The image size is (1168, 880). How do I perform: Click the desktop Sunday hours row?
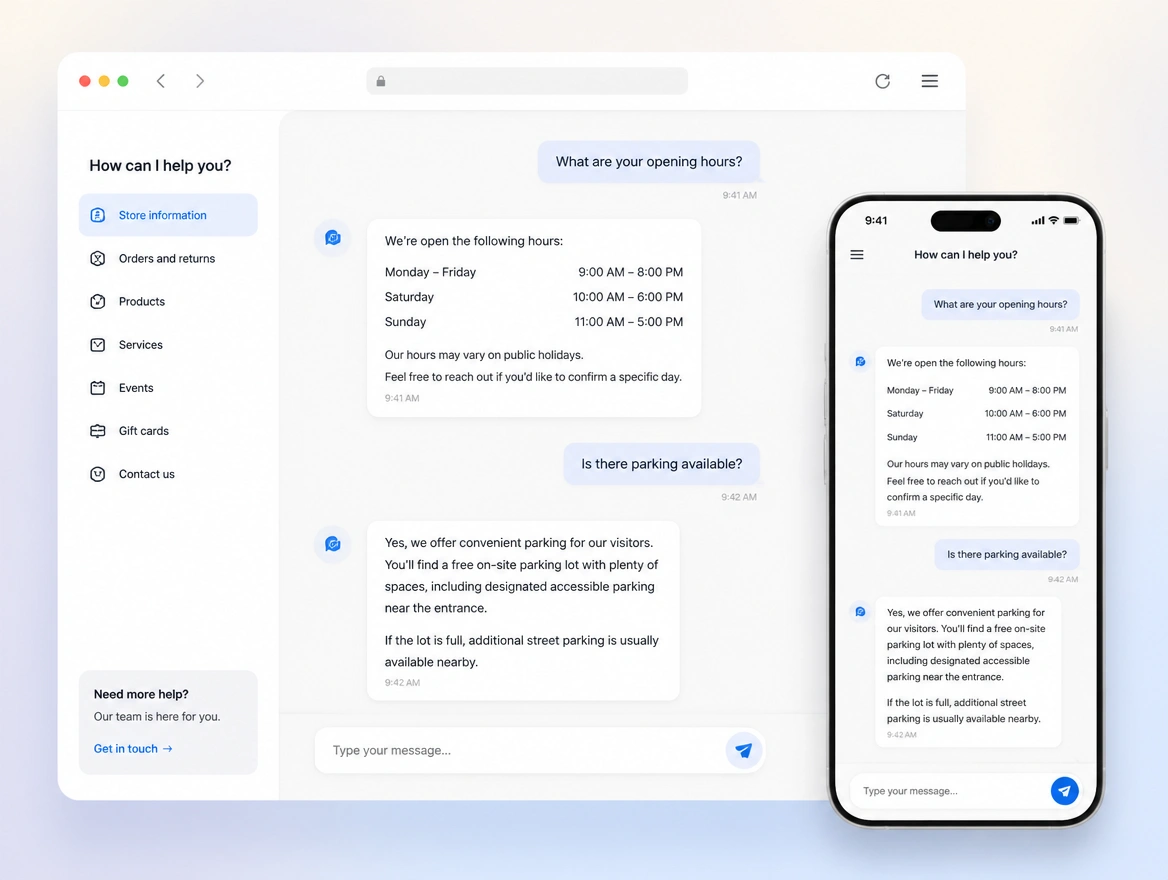[533, 322]
